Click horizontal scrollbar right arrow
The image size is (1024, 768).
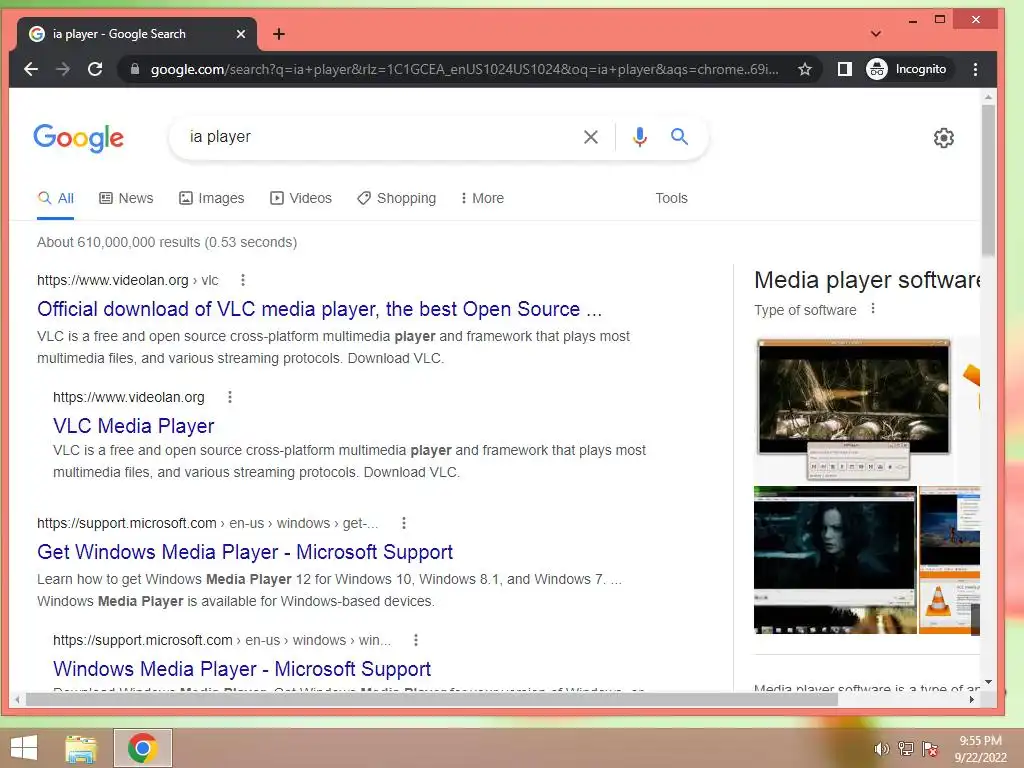click(972, 699)
